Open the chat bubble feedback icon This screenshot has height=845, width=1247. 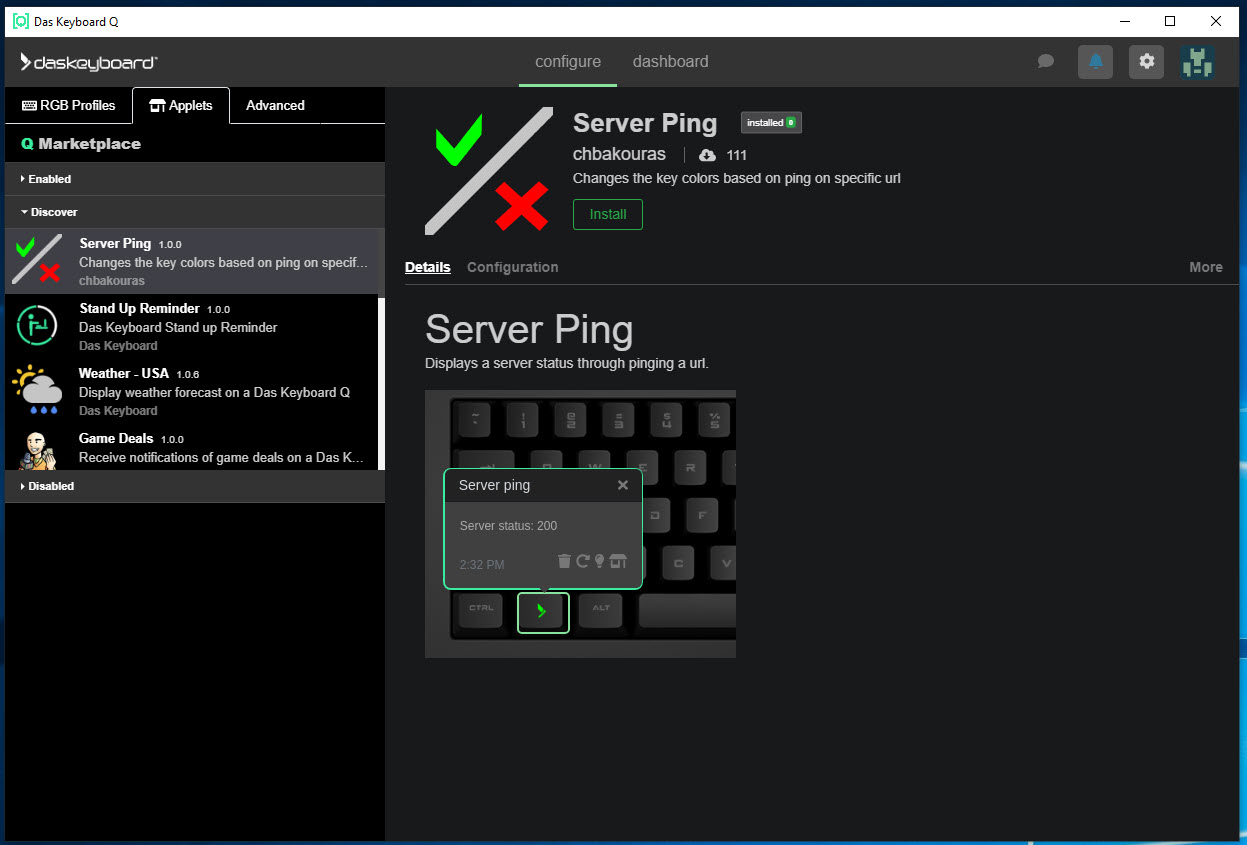[x=1046, y=62]
